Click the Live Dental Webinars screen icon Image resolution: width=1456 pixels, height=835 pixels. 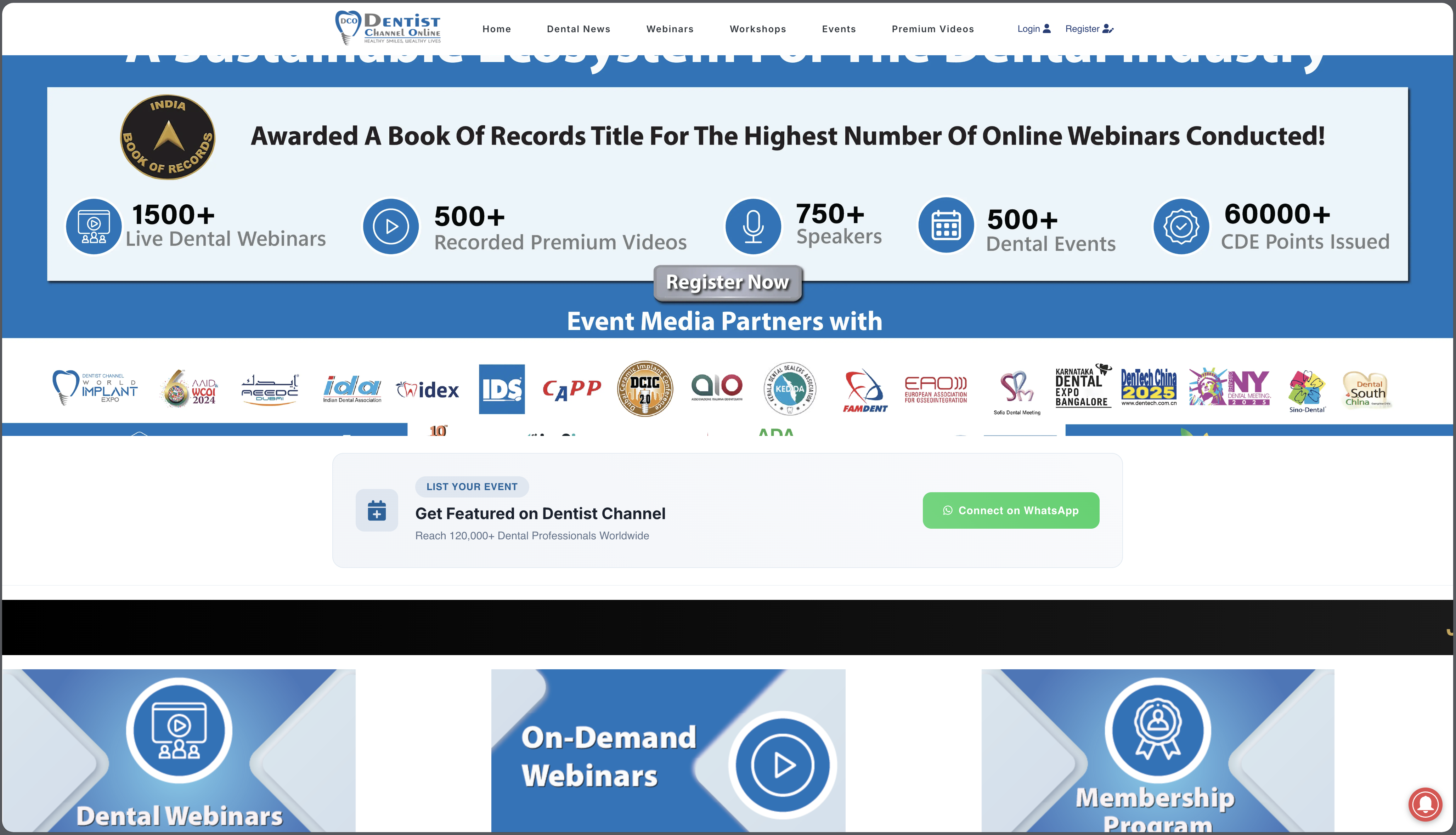pos(94,226)
